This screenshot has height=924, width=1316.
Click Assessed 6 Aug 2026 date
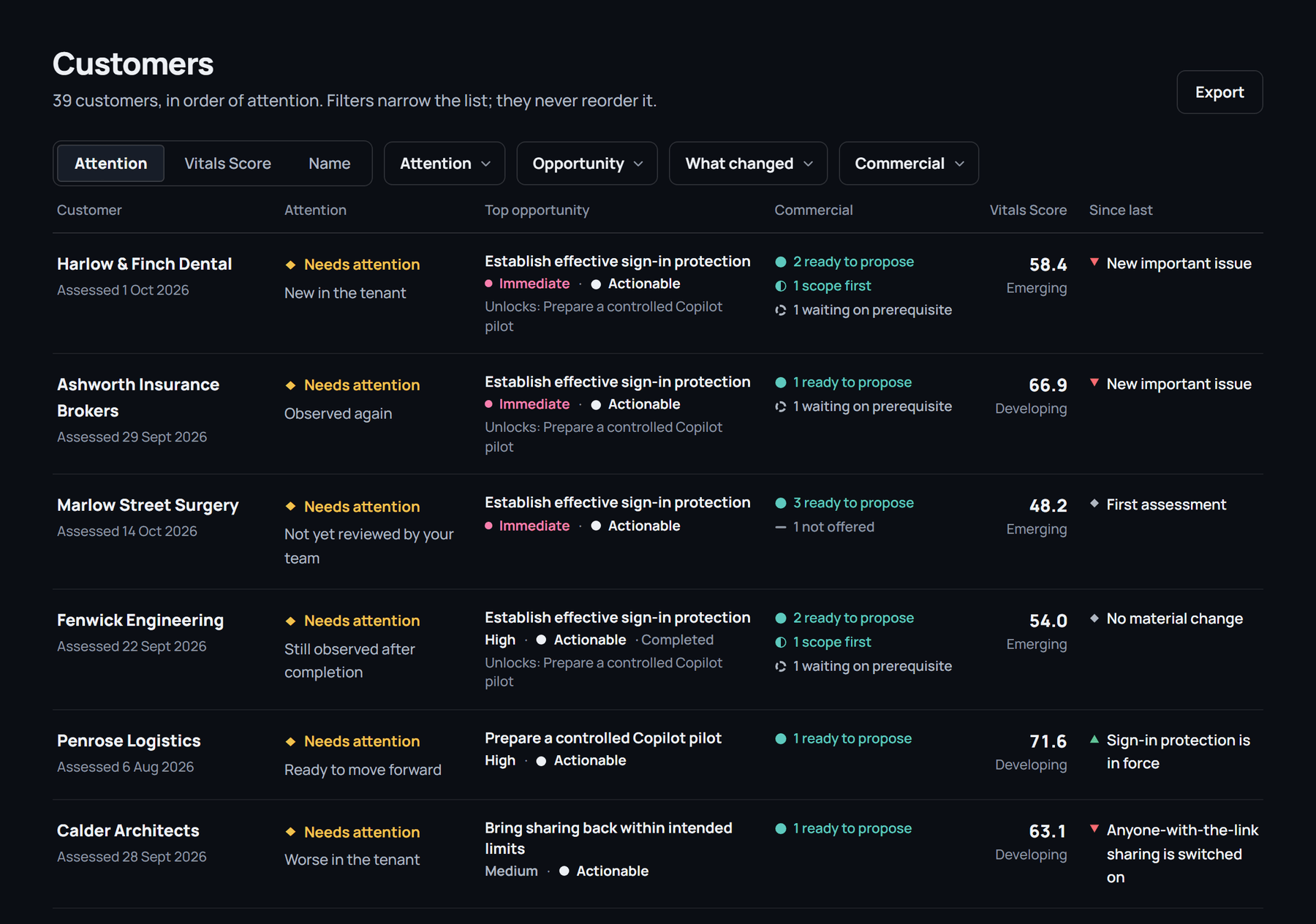tap(125, 767)
